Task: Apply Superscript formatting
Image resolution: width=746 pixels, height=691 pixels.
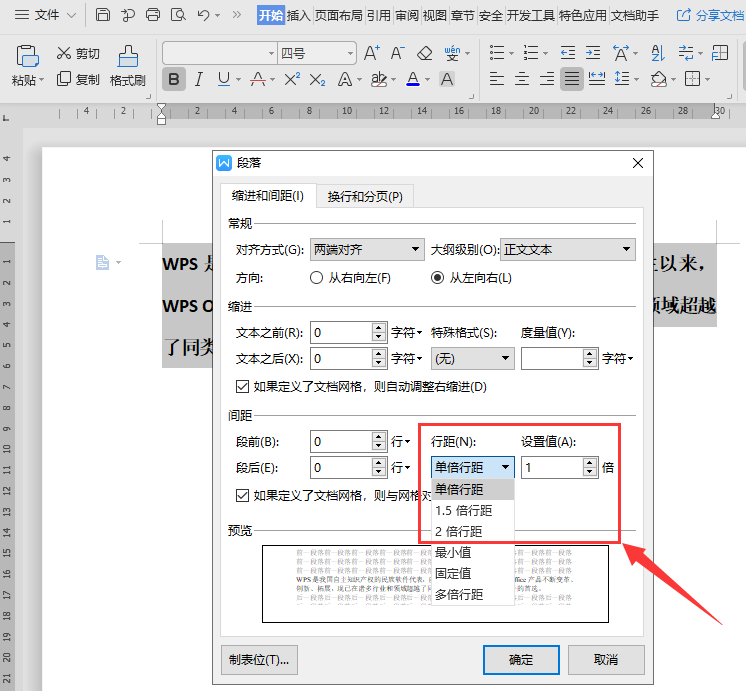Action: [292, 79]
